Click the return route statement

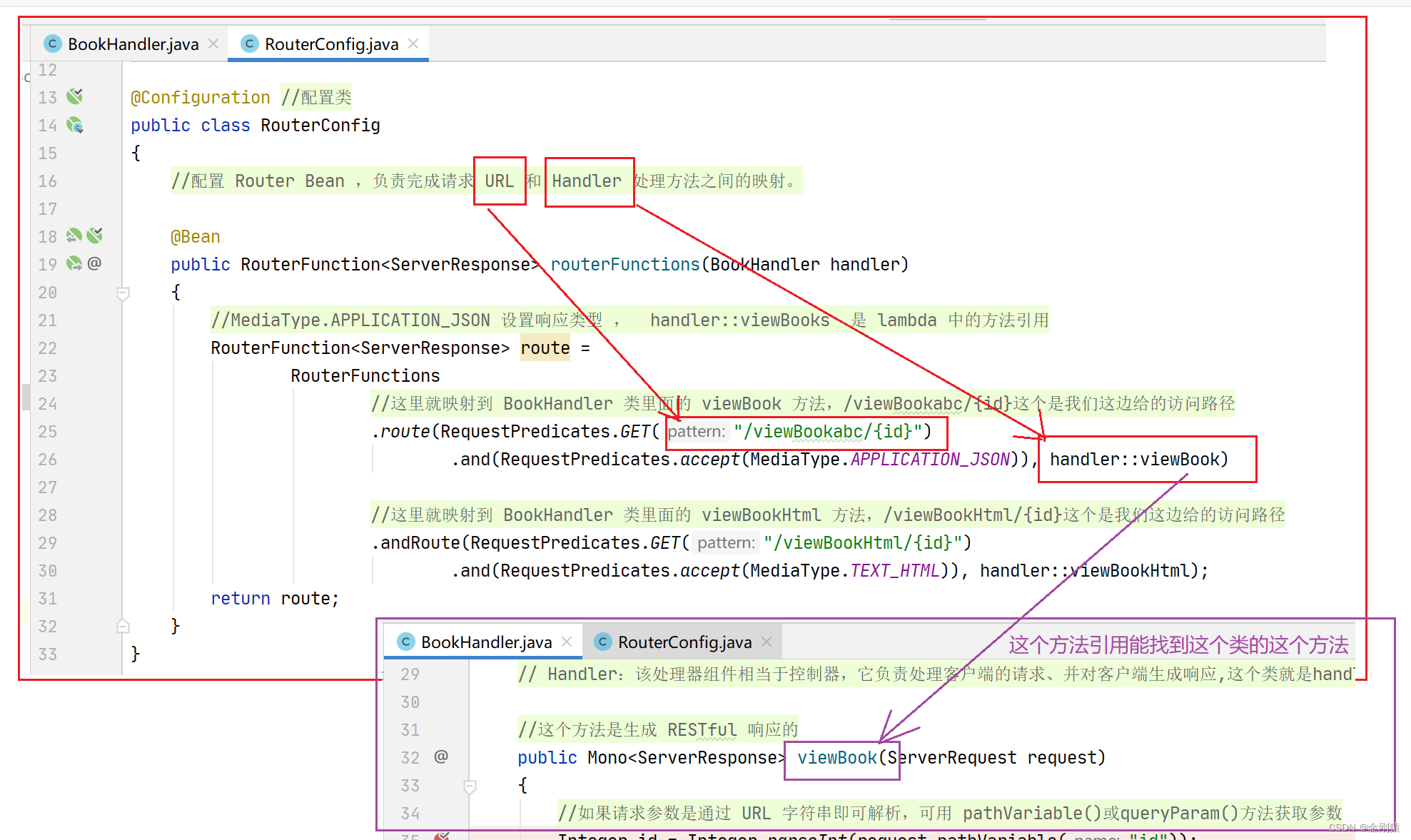pyautogui.click(x=275, y=599)
